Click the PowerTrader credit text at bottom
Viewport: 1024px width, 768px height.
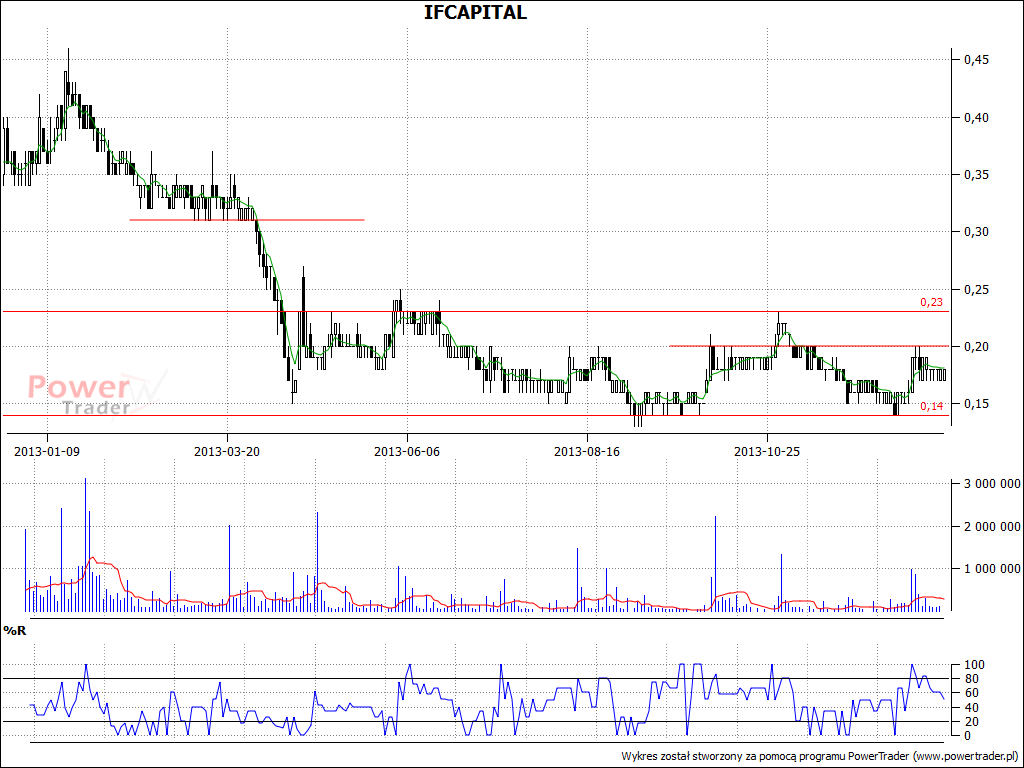point(820,756)
